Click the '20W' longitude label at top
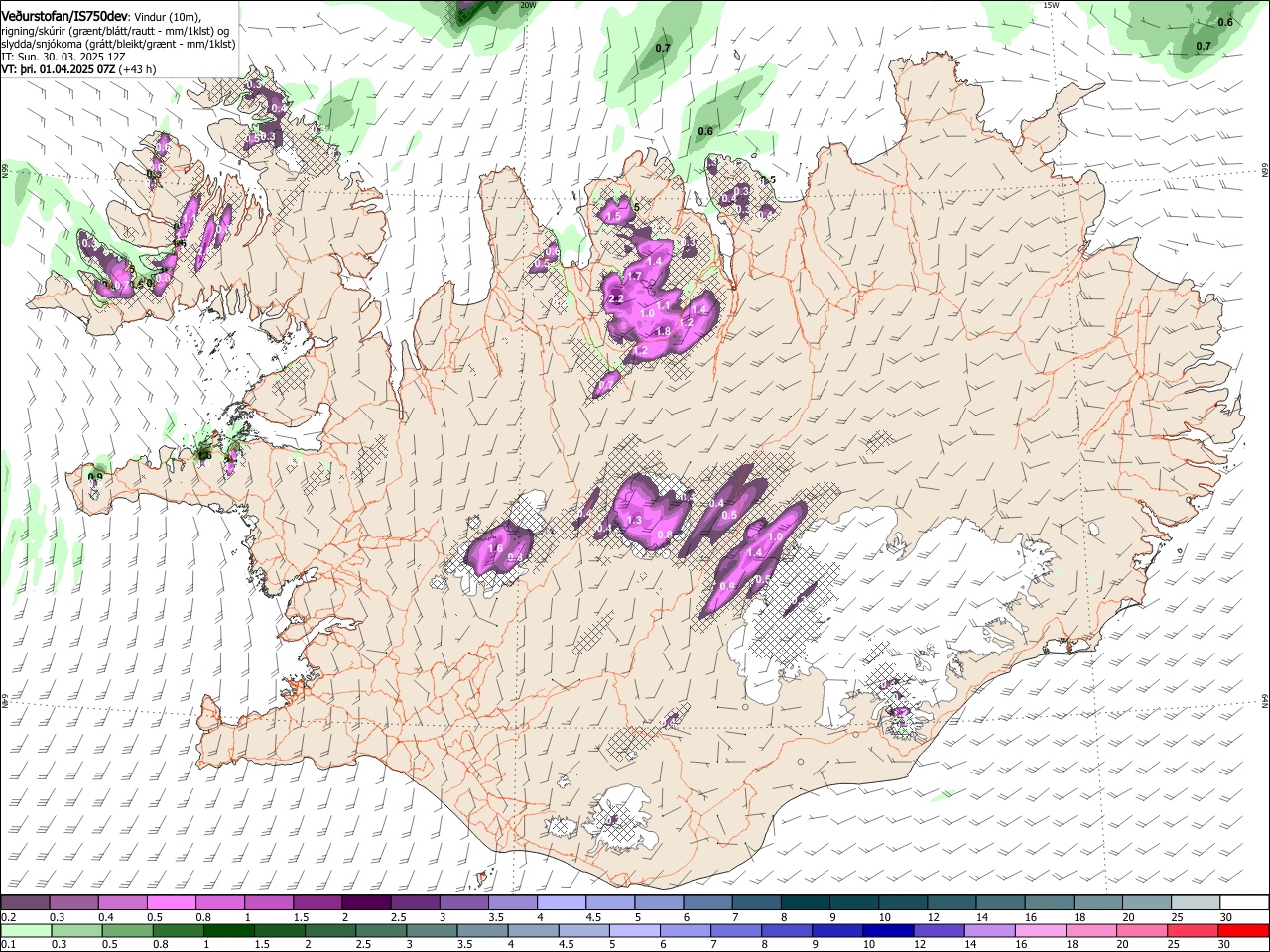Image resolution: width=1270 pixels, height=952 pixels. (x=528, y=5)
